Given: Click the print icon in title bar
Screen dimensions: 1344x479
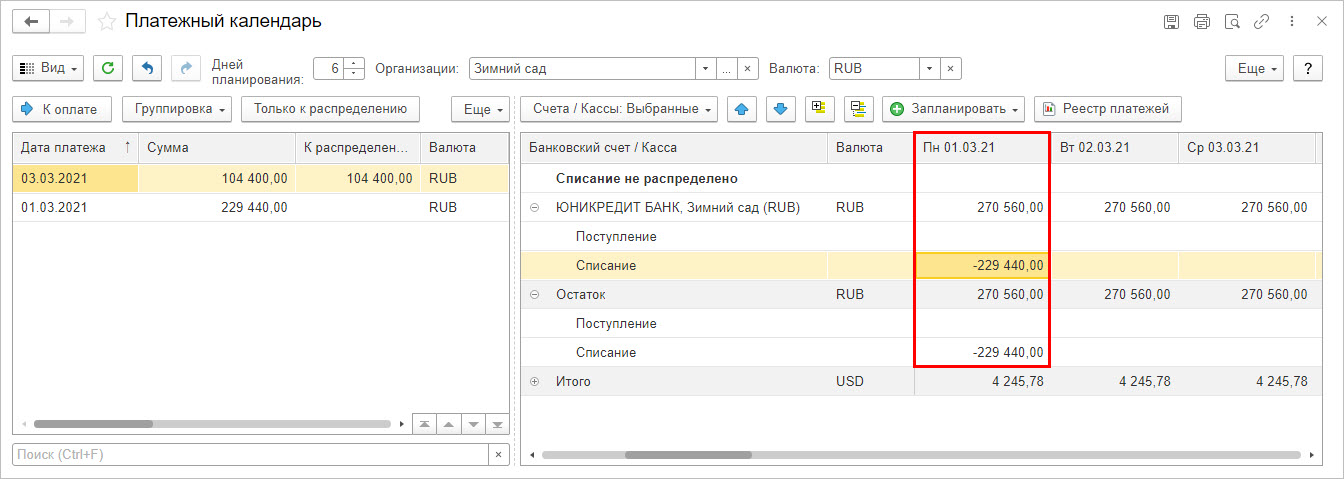Looking at the screenshot, I should click(x=1202, y=21).
